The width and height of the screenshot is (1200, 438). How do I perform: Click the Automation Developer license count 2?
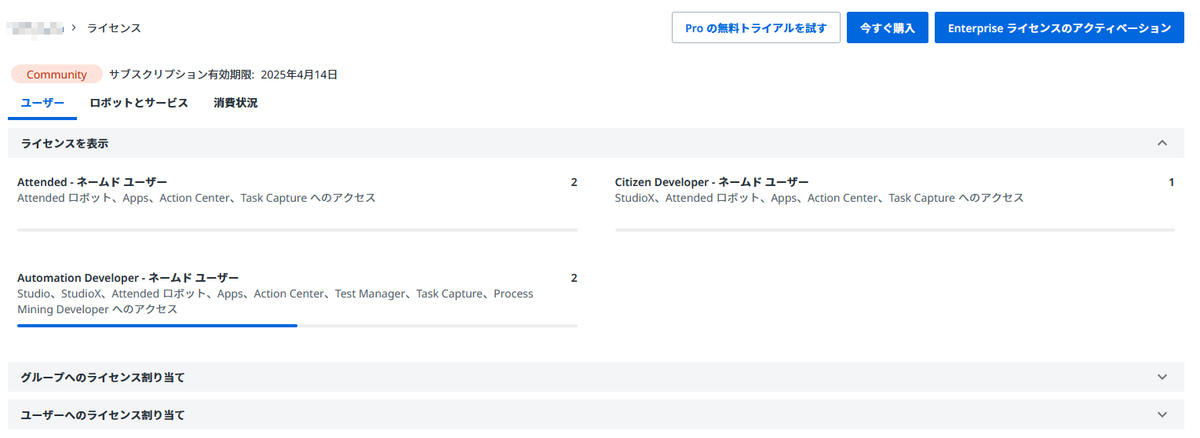(x=574, y=278)
